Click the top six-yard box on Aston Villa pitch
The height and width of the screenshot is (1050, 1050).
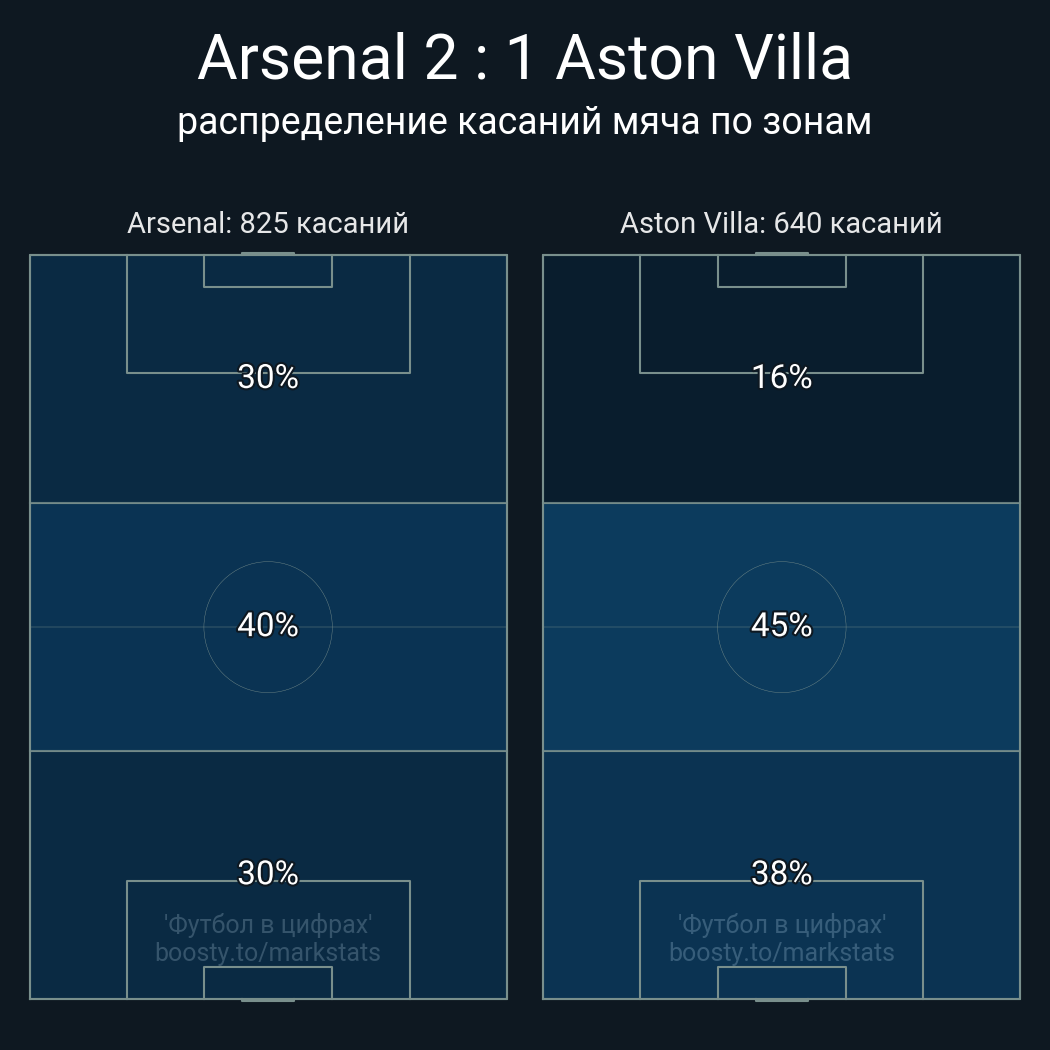(781, 271)
